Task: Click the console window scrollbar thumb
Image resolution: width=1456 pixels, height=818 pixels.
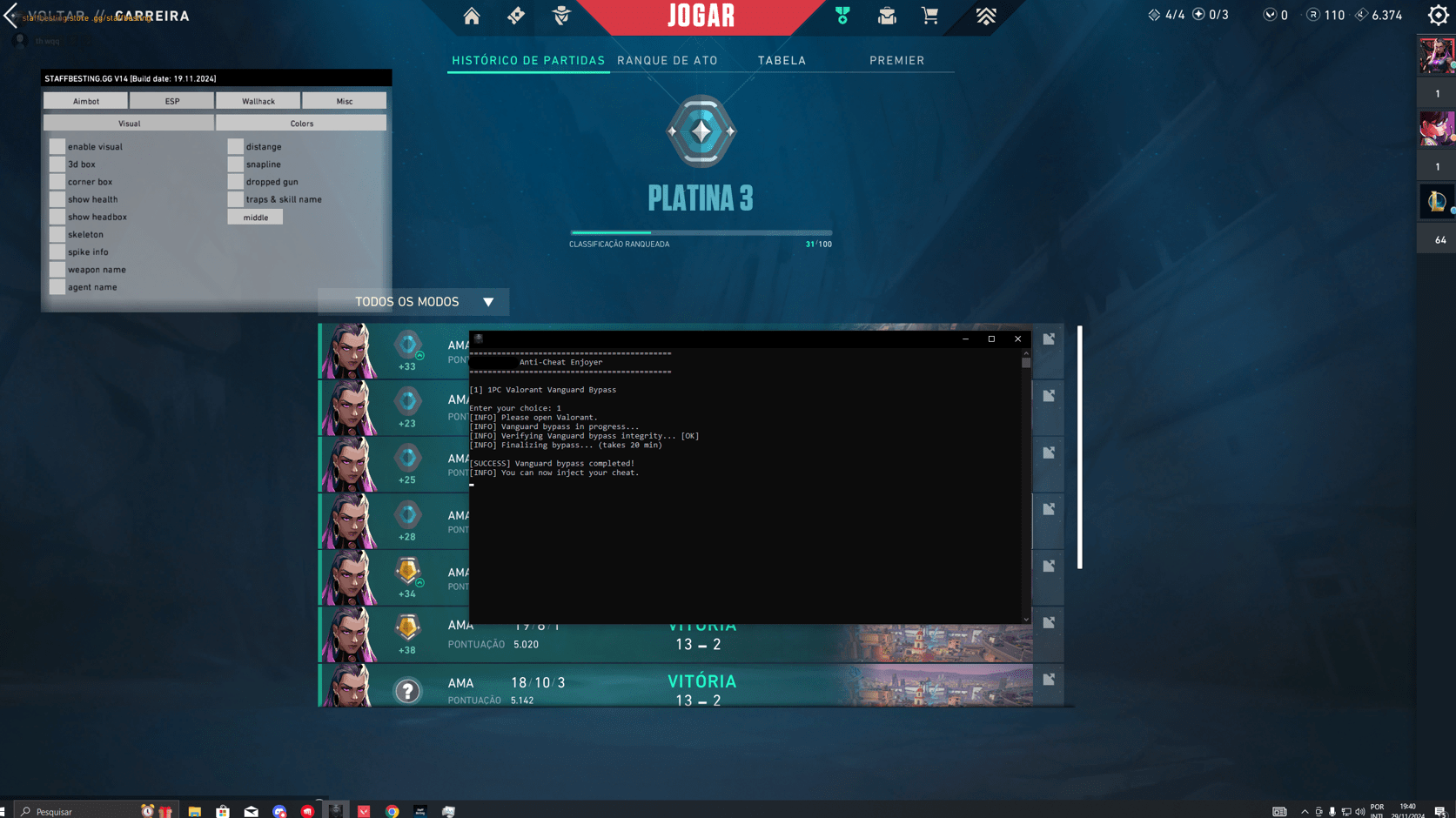Action: 1026,363
